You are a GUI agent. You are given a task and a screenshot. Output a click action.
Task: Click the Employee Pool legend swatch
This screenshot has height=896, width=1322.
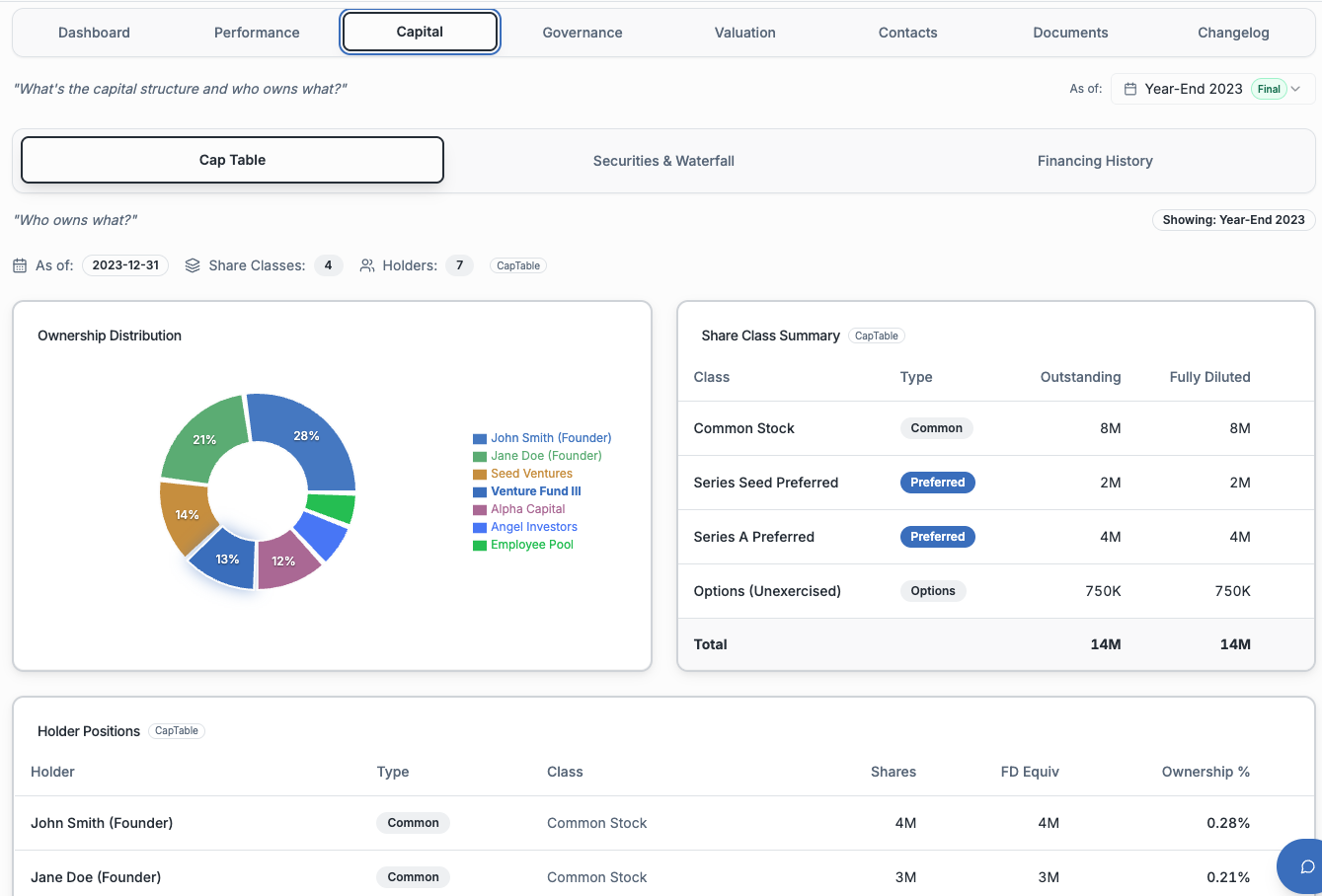480,545
